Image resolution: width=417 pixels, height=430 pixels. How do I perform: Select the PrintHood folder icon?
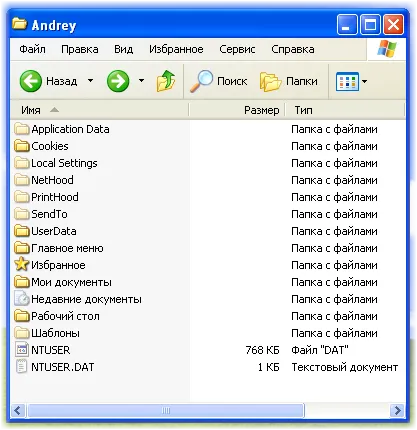tap(22, 197)
